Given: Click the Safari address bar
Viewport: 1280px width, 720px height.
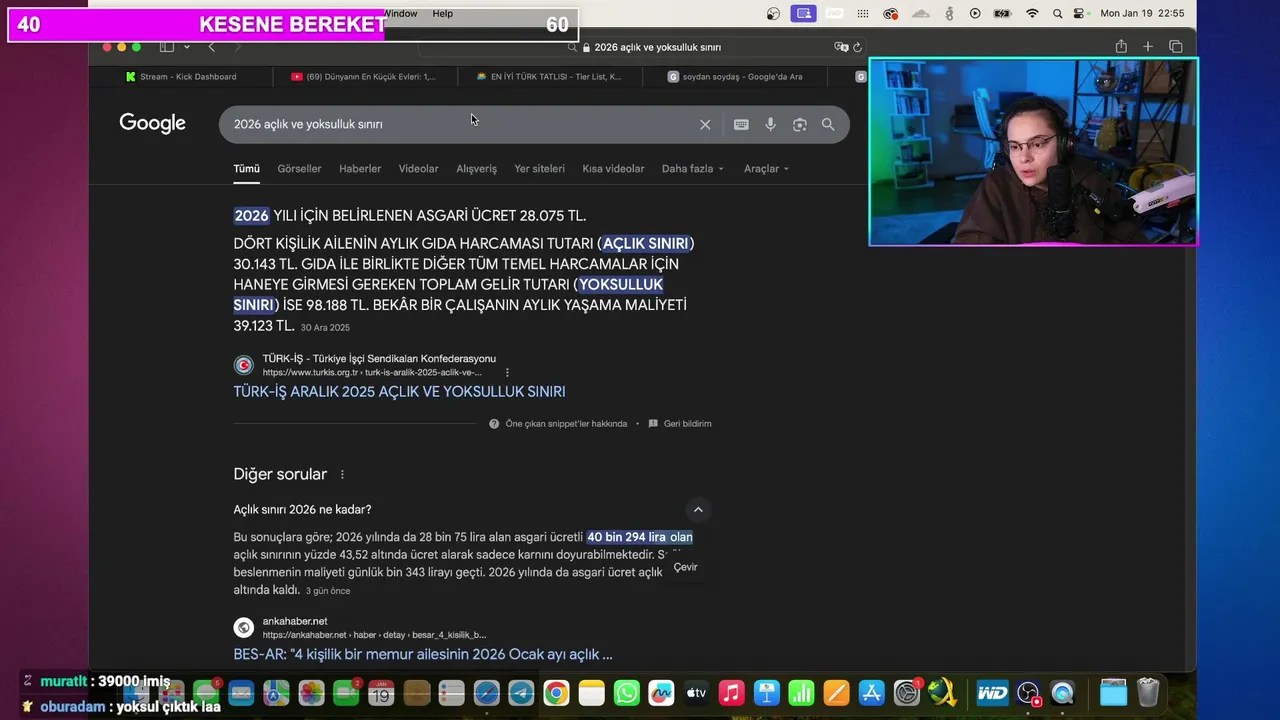Looking at the screenshot, I should coord(640,47).
